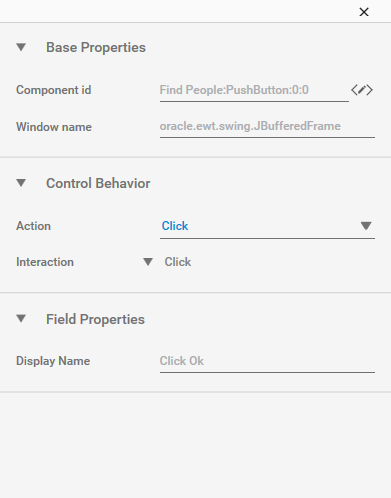The height and width of the screenshot is (498, 391).
Task: Click the Field Properties heading
Action: tap(95, 319)
